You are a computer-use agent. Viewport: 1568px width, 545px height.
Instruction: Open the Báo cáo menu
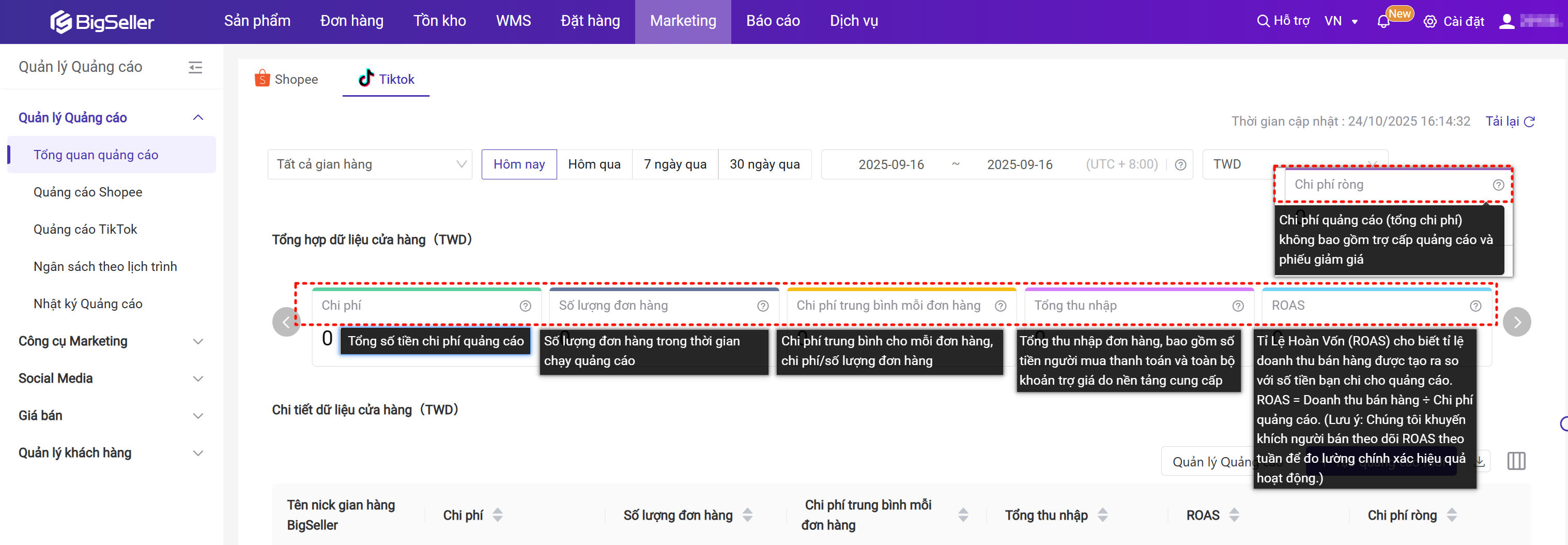[x=773, y=21]
